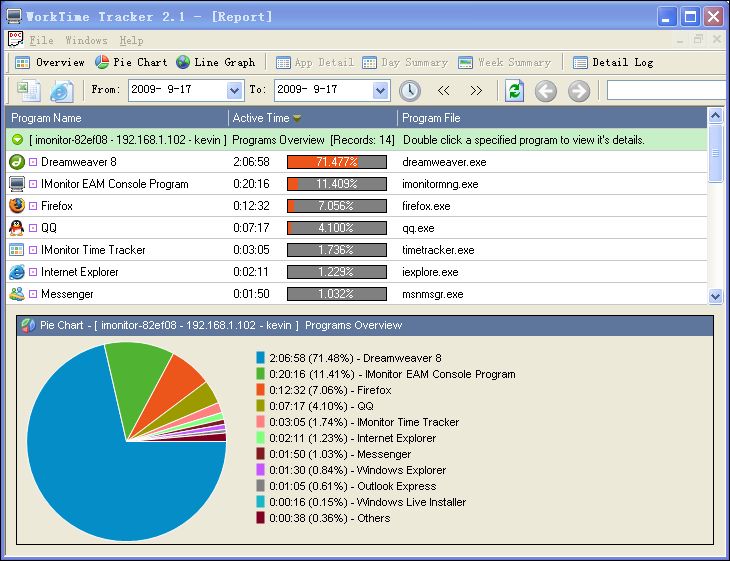Sort by Program Name column header
730x561 pixels.
tap(117, 118)
